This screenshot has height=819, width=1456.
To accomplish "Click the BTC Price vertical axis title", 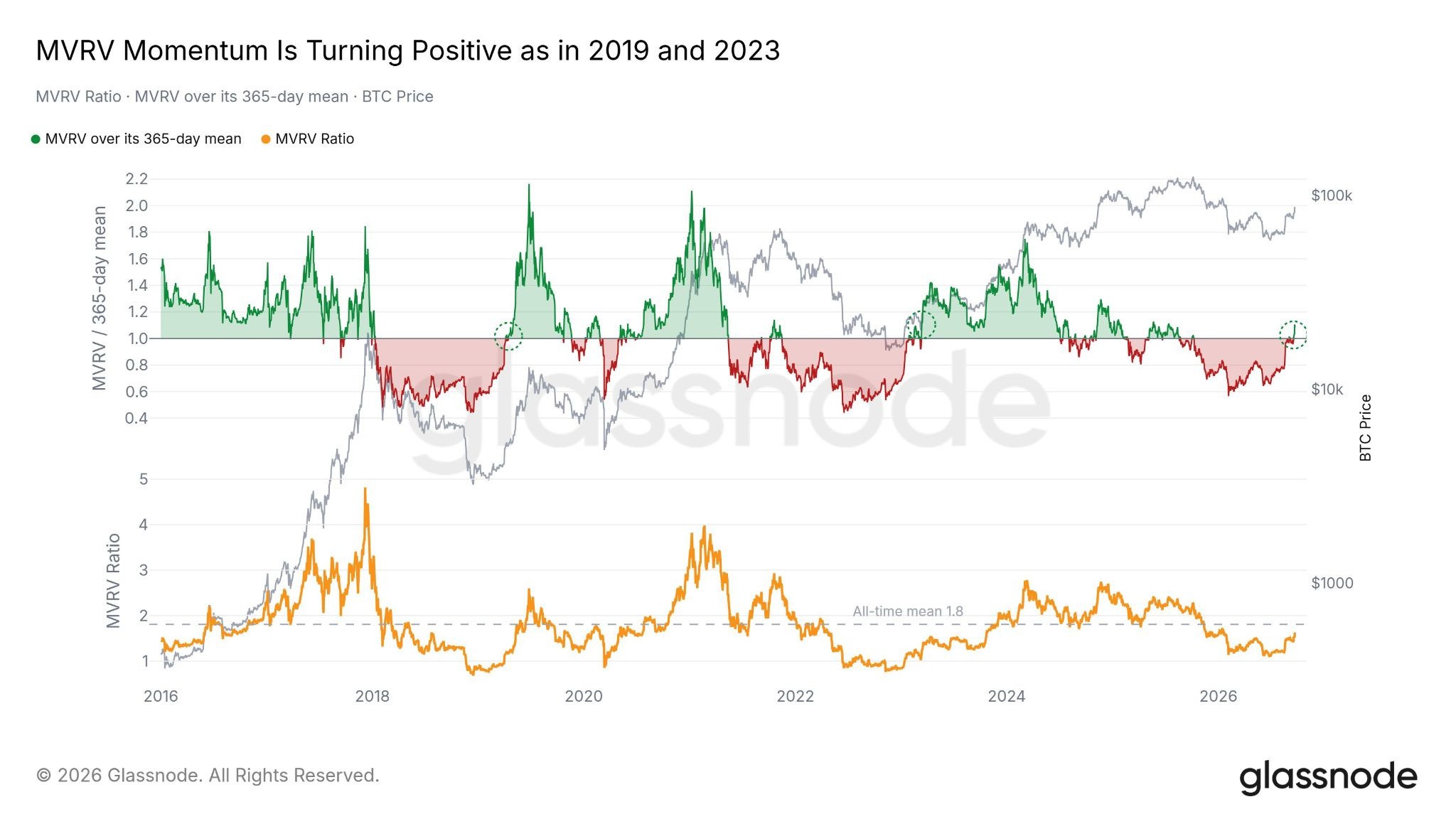I will pyautogui.click(x=1365, y=428).
